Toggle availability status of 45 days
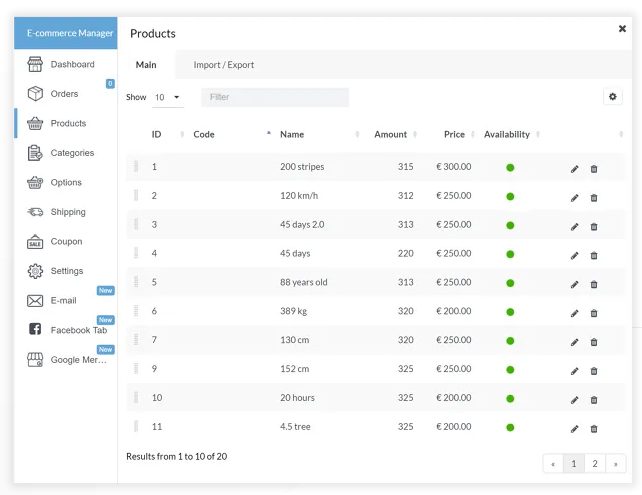Image resolution: width=642 pixels, height=495 pixels. [510, 254]
